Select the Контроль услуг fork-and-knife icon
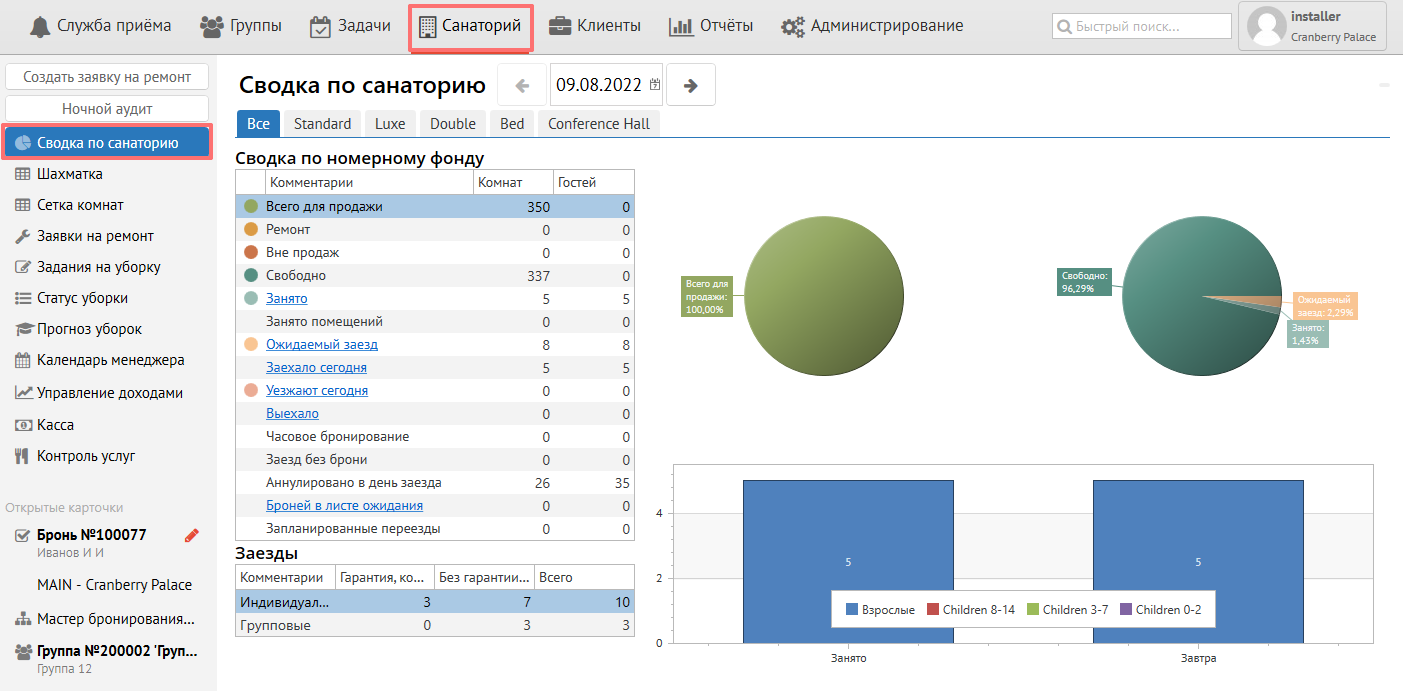Screen dimensions: 1403x691 (x=22, y=456)
